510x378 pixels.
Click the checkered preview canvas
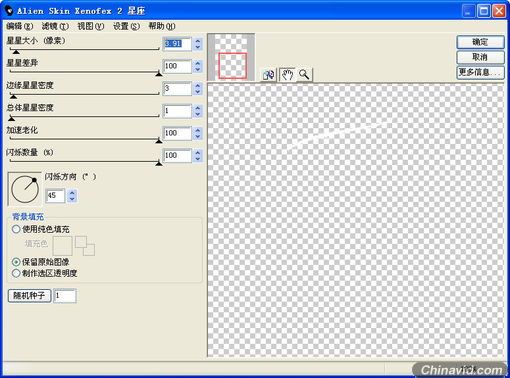click(x=355, y=220)
